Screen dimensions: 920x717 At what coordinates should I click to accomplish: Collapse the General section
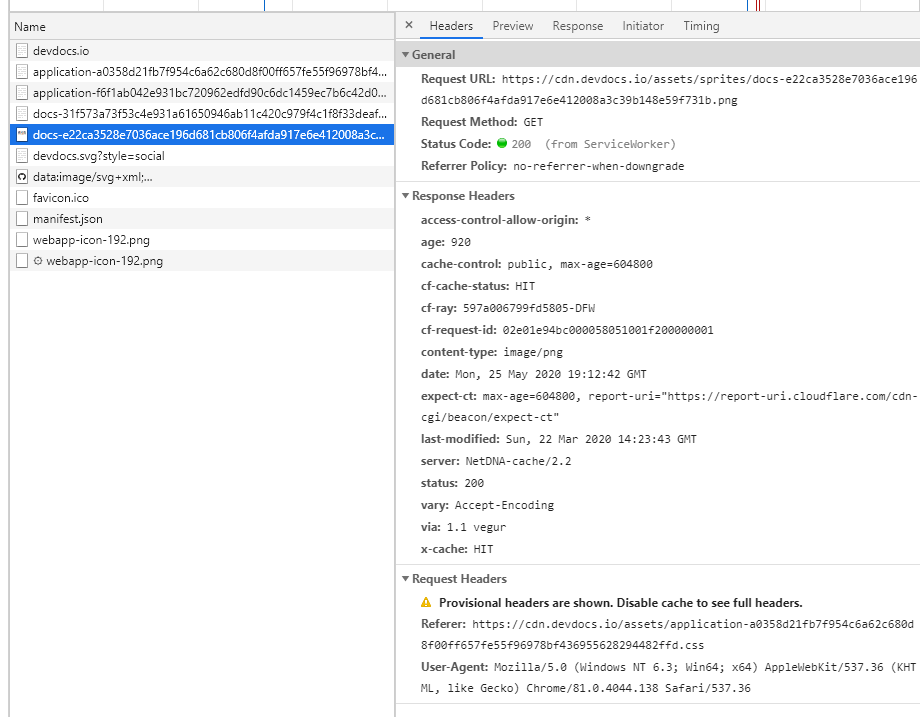click(x=406, y=54)
